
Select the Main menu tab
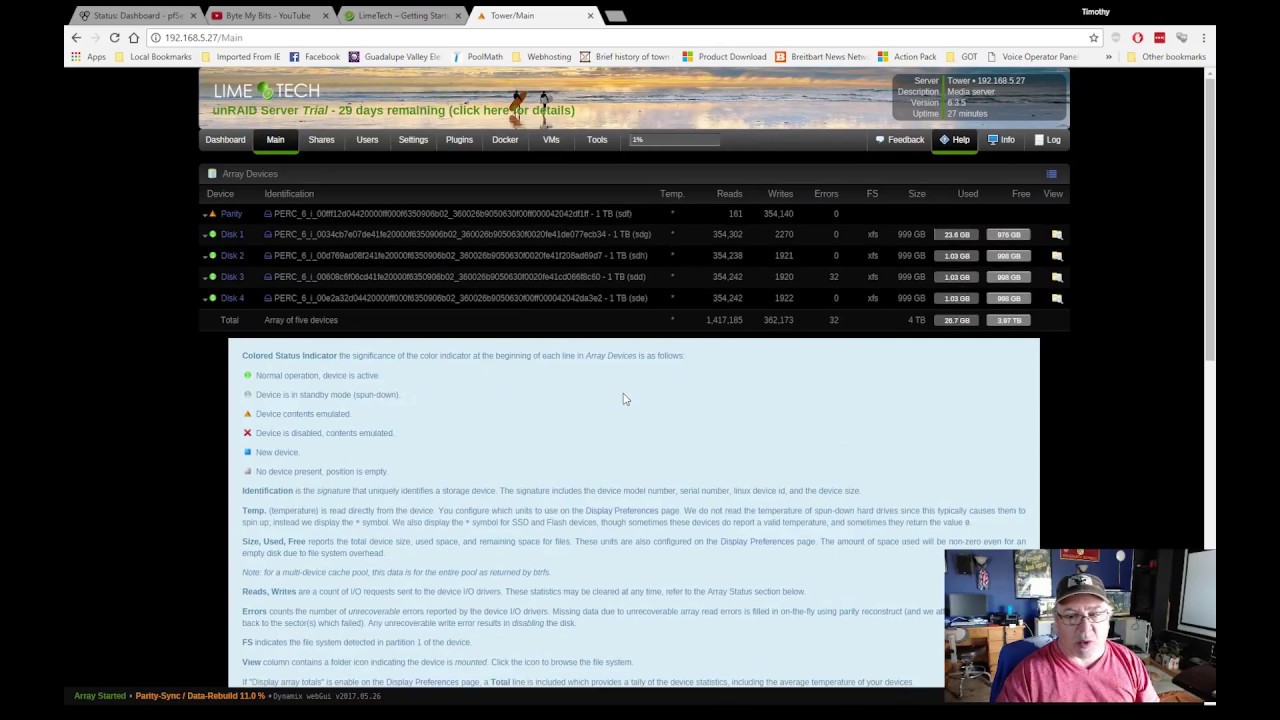pos(275,140)
